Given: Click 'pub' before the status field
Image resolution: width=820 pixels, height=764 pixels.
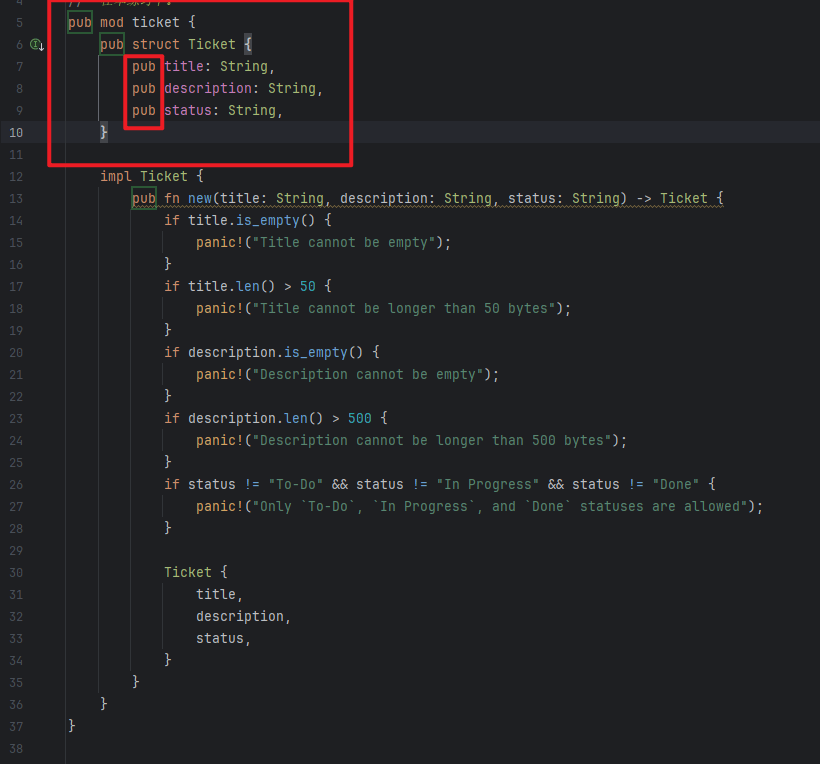Looking at the screenshot, I should tap(144, 110).
